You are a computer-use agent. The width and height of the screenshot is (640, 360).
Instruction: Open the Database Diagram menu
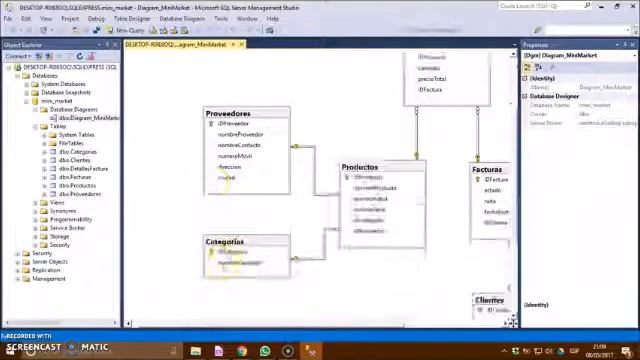182,19
